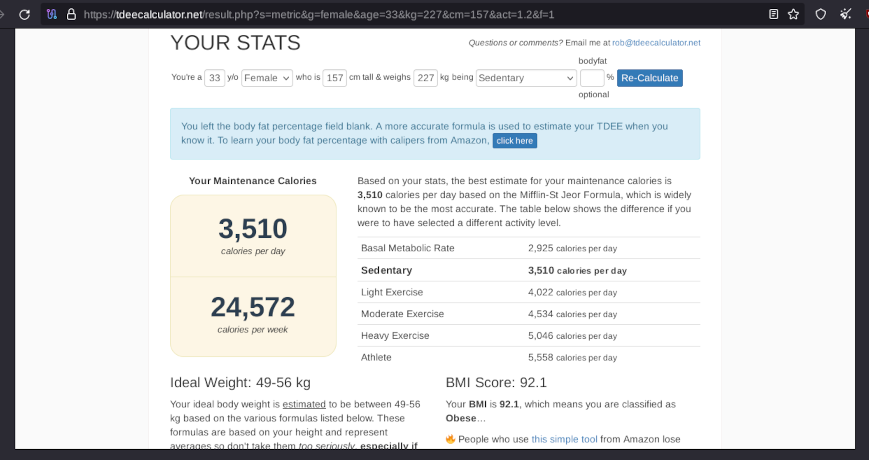
Task: Click the fire emoji before 'People who use'
Action: 450,439
